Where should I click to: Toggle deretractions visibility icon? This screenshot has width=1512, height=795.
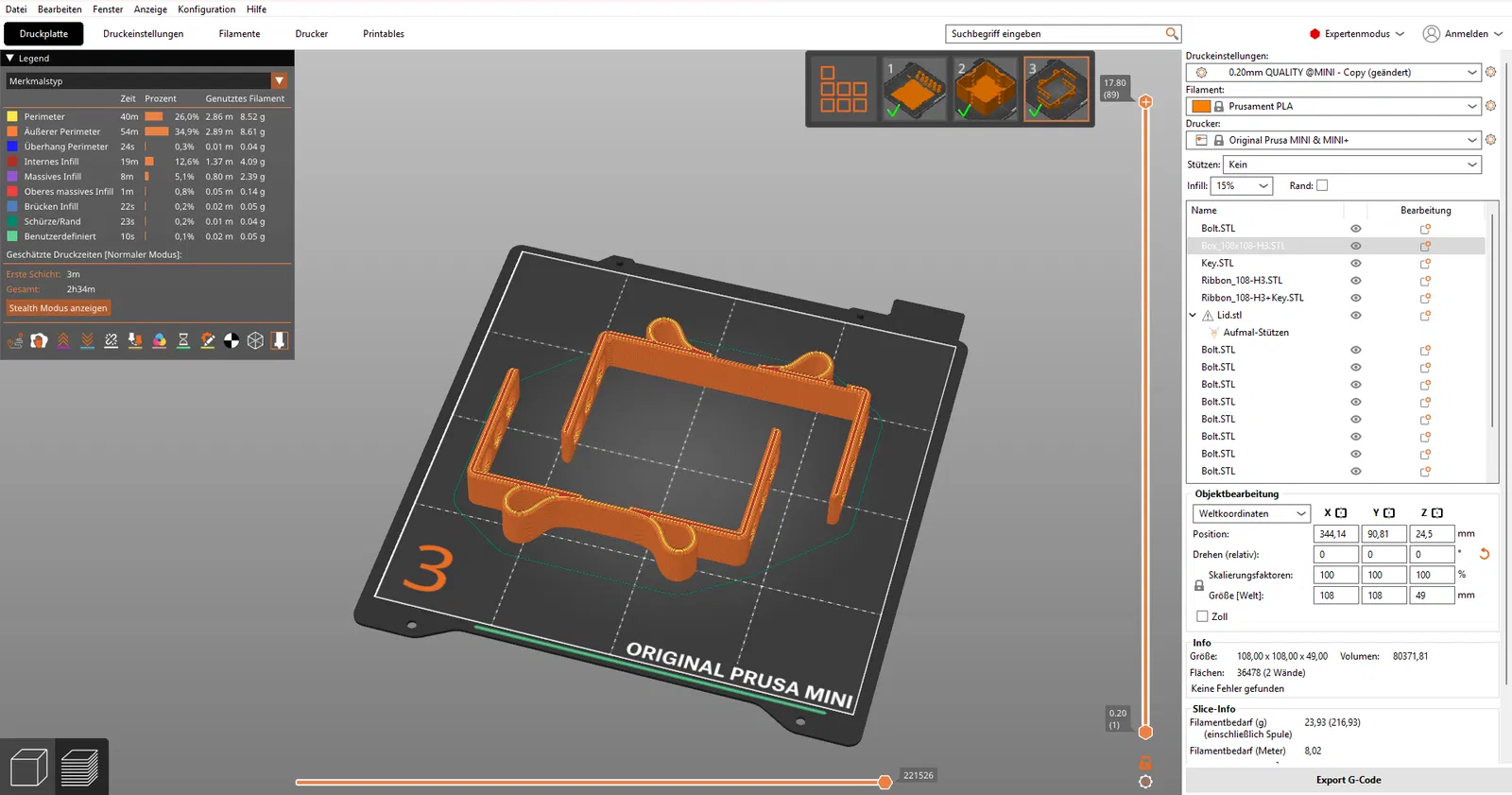tap(87, 340)
